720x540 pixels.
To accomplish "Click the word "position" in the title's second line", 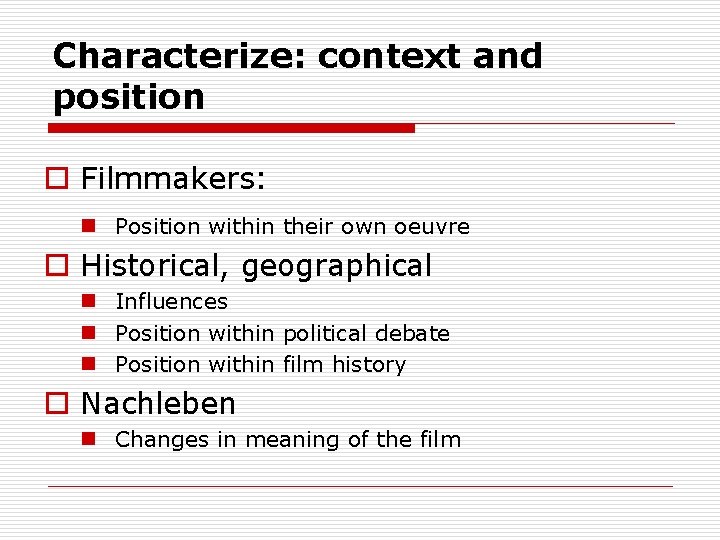I will pyautogui.click(x=128, y=97).
